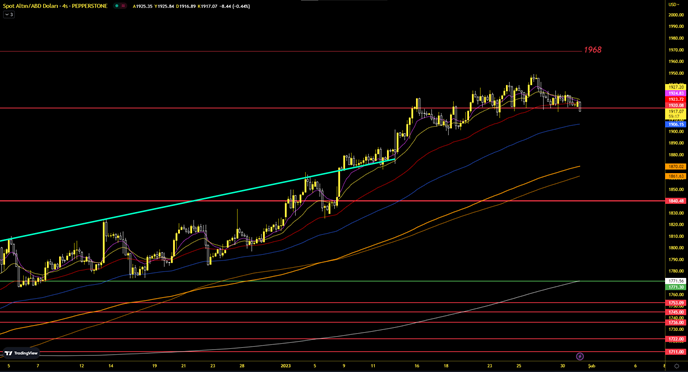Image resolution: width=688 pixels, height=372 pixels.
Task: Click the -8.44 (-0.44%) price change value
Action: (x=235, y=6)
